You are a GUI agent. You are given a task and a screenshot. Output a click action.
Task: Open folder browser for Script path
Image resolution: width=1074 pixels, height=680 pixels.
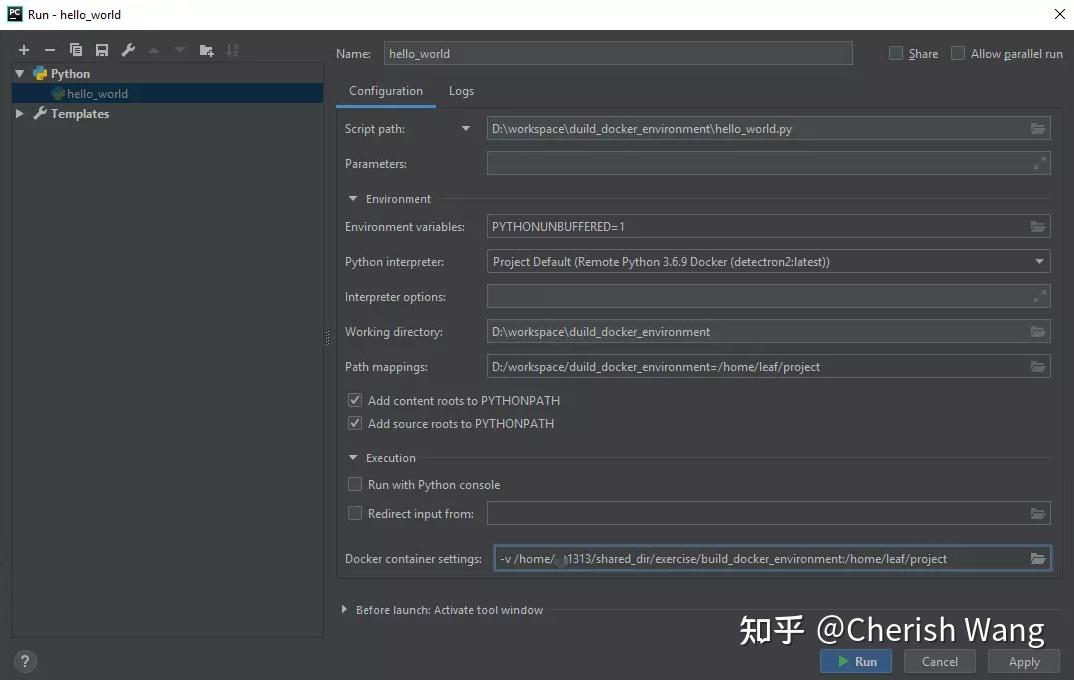click(1038, 128)
